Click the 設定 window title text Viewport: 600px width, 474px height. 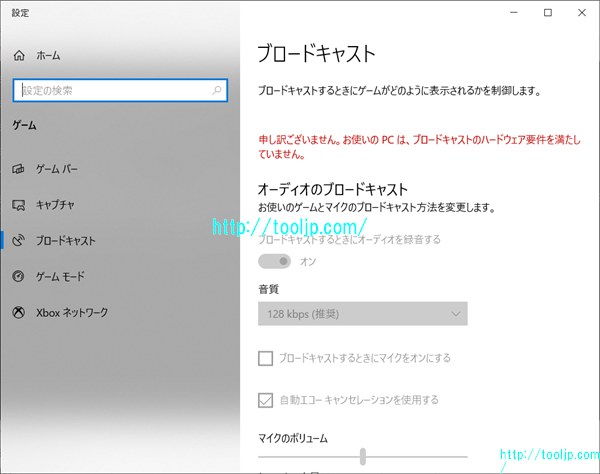click(20, 13)
